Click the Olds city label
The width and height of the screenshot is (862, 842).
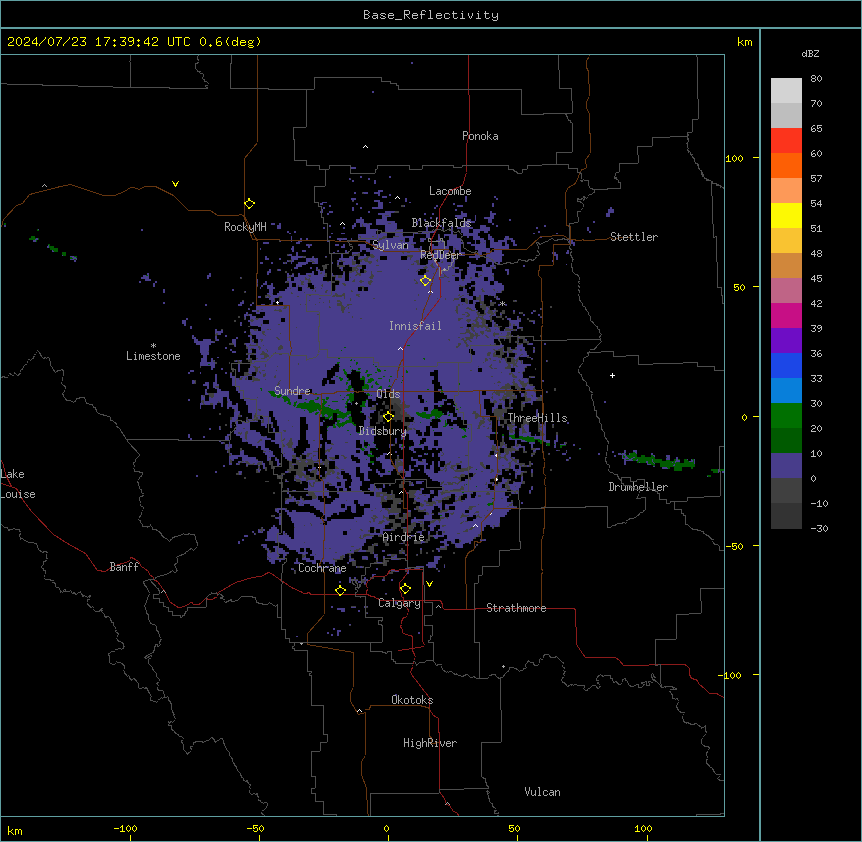pyautogui.click(x=388, y=394)
